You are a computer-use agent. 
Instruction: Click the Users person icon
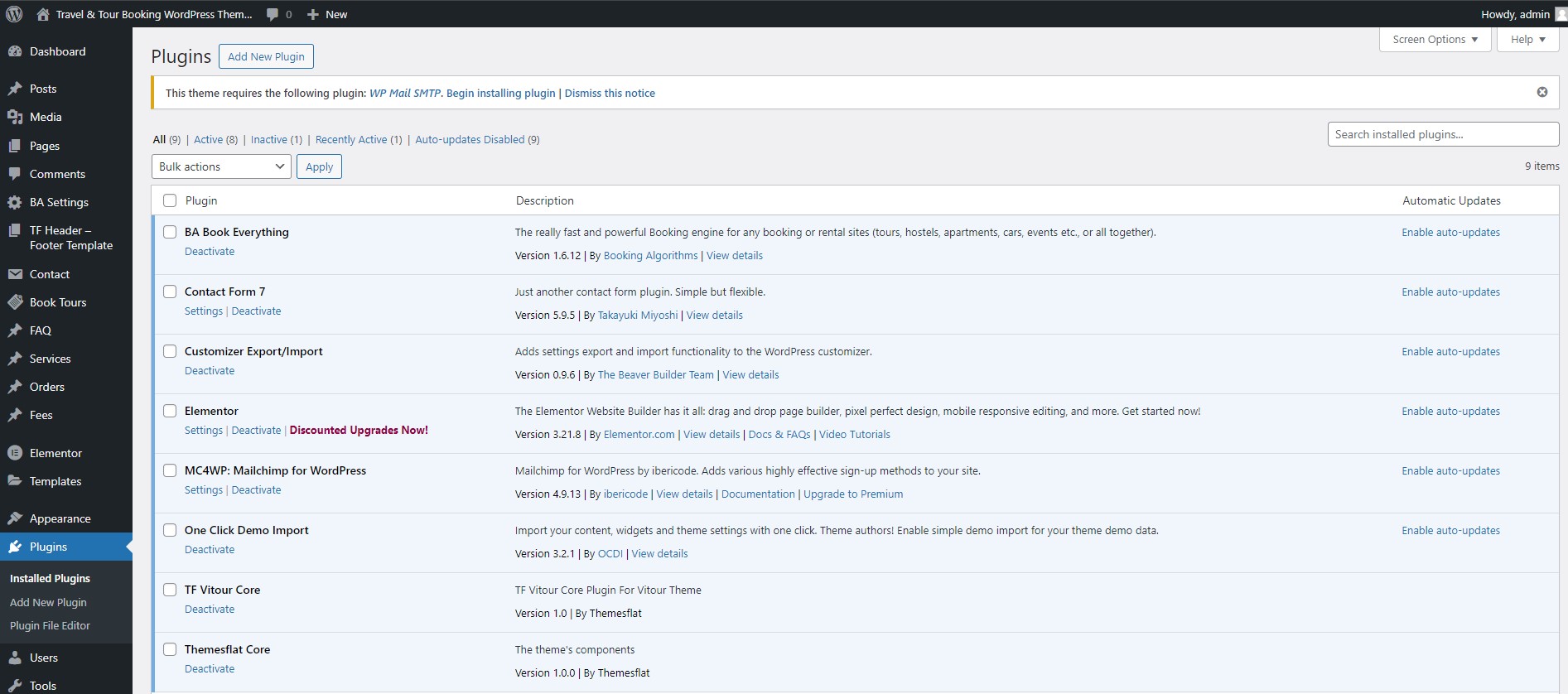click(15, 658)
